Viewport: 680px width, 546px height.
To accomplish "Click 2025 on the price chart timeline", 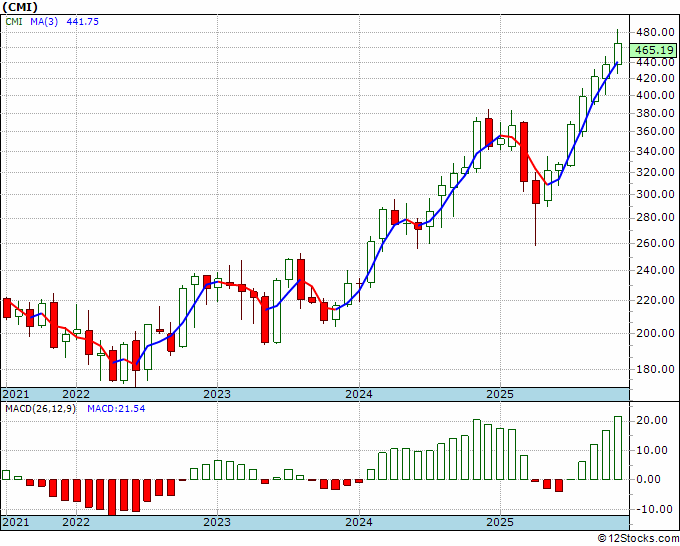I will [x=500, y=394].
